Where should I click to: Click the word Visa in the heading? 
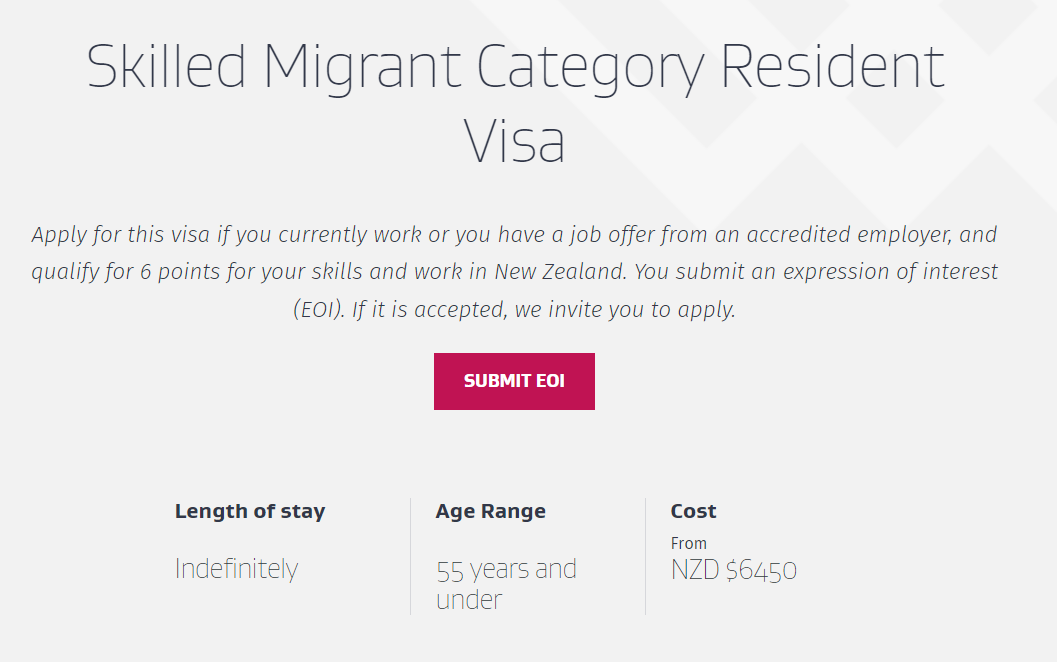point(514,141)
